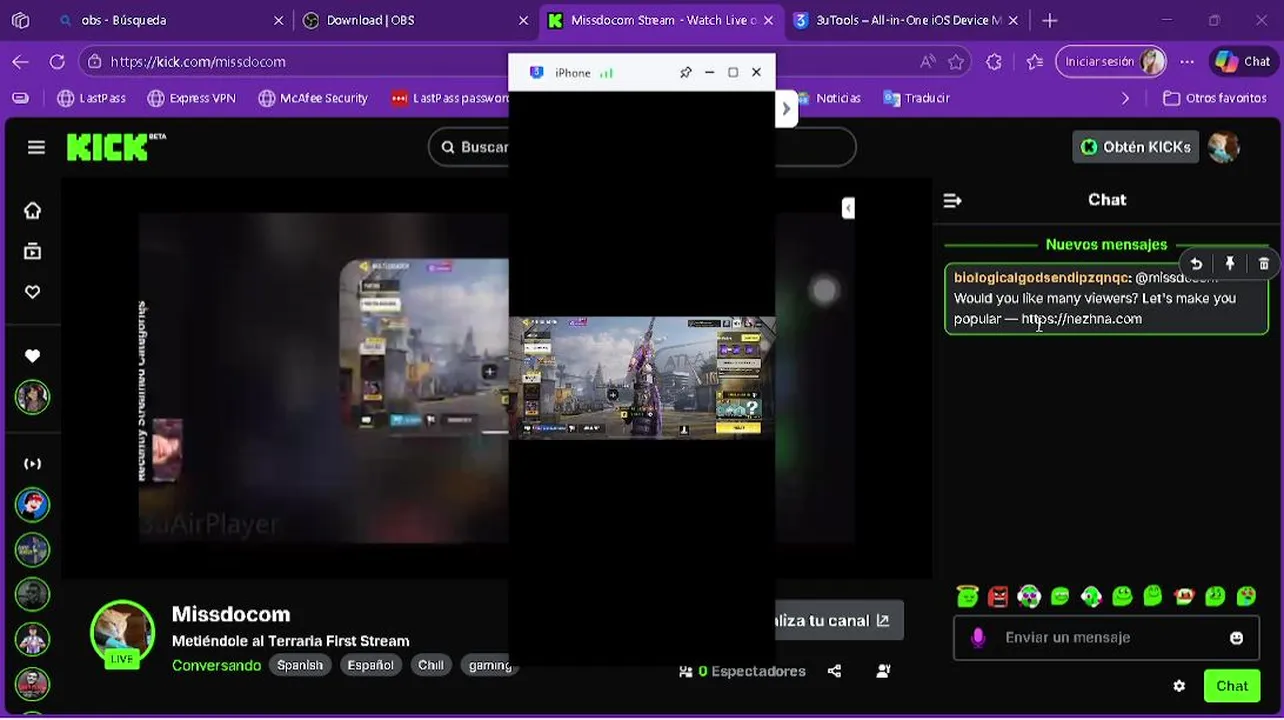Image resolution: width=1284 pixels, height=720 pixels.
Task: Open Edge tab actions icon
Action: pyautogui.click(x=21, y=20)
